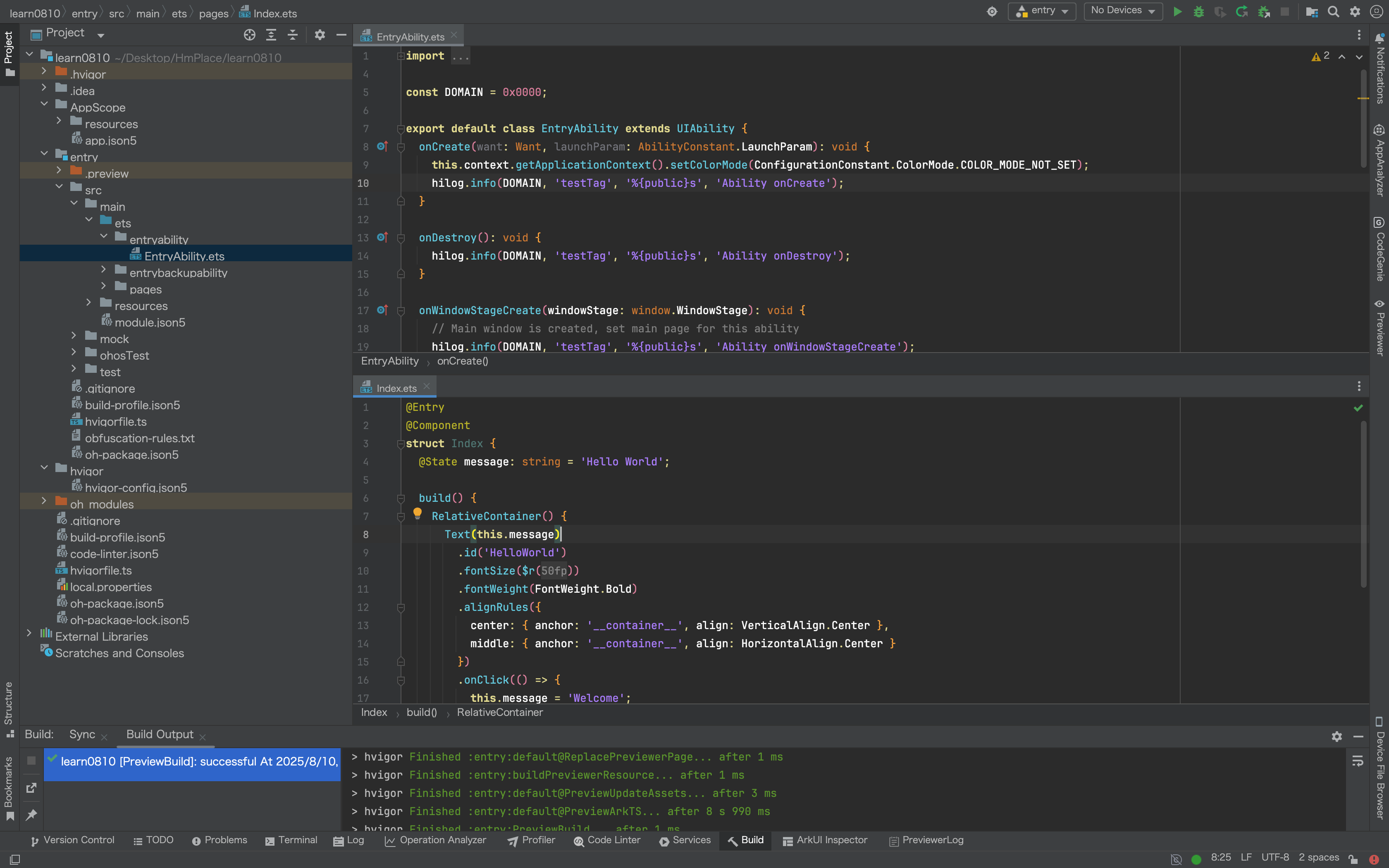This screenshot has height=868, width=1389.
Task: Click the red error indicator in status bar
Action: click(x=1374, y=859)
